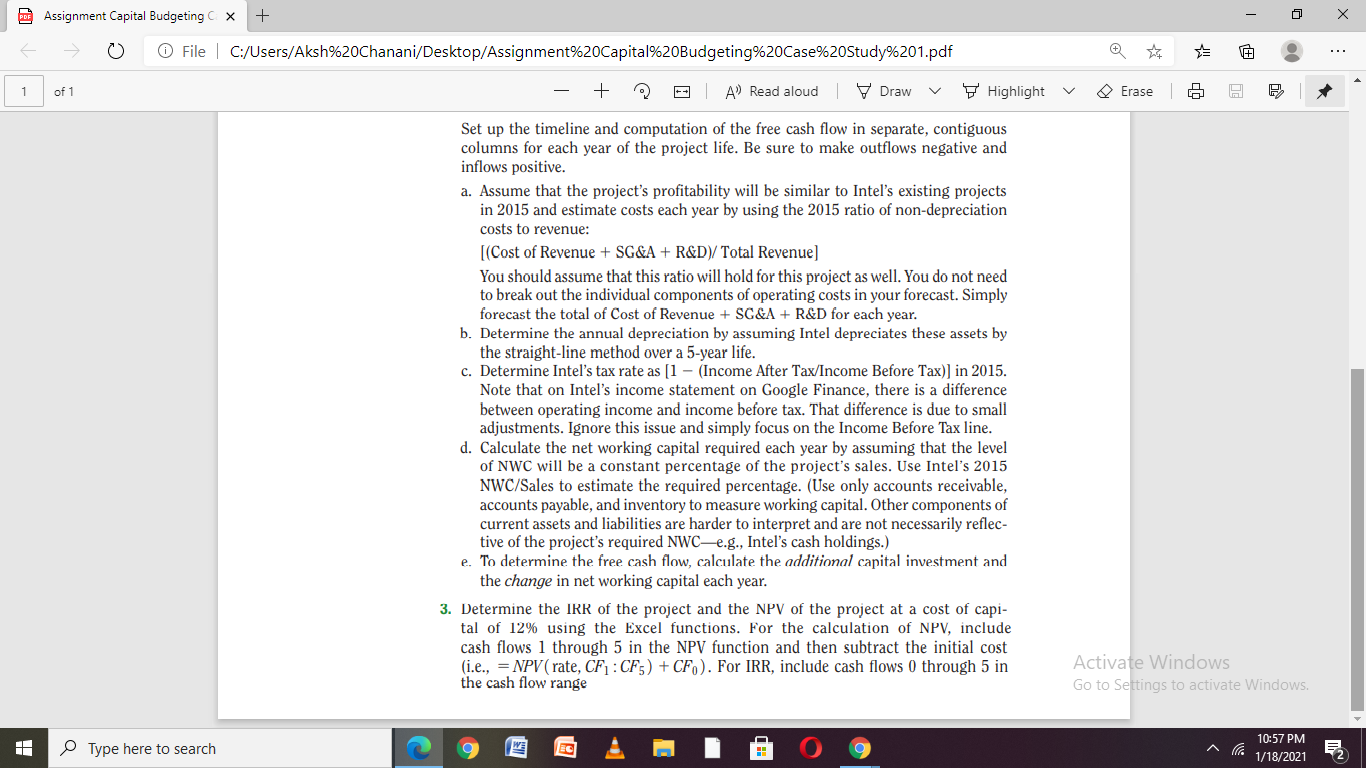
Task: Click the page number input field
Action: [x=24, y=91]
